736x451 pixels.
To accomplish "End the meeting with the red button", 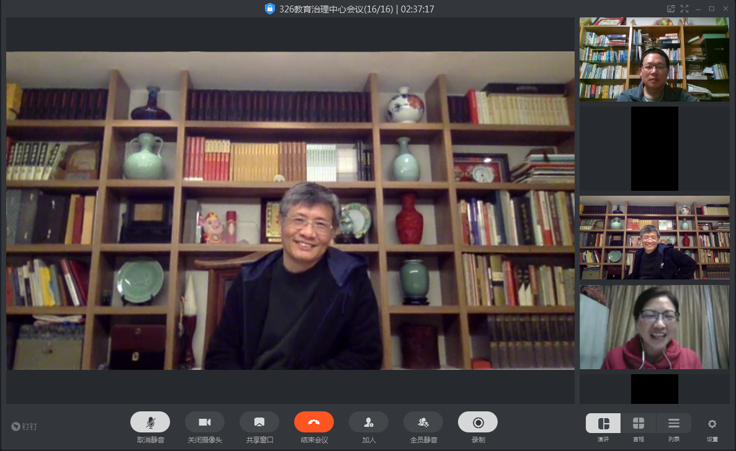I will tap(314, 422).
